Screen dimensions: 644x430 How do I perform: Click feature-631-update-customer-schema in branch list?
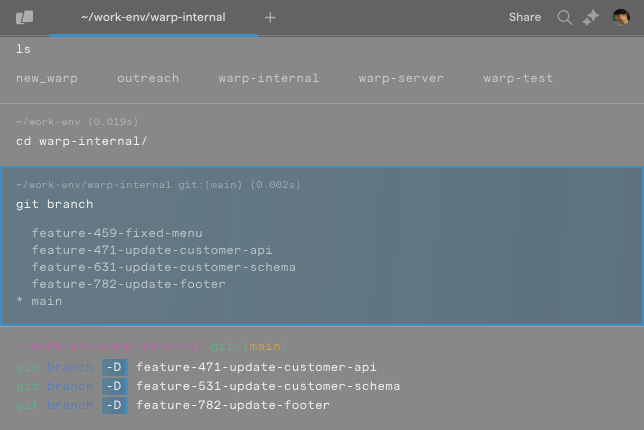(163, 267)
